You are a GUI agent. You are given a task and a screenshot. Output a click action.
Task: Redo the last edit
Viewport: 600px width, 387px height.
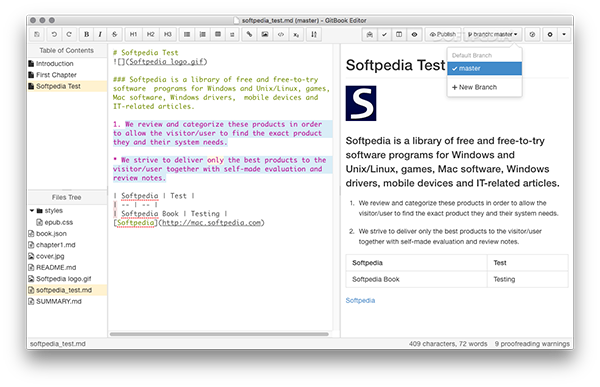tap(69, 34)
